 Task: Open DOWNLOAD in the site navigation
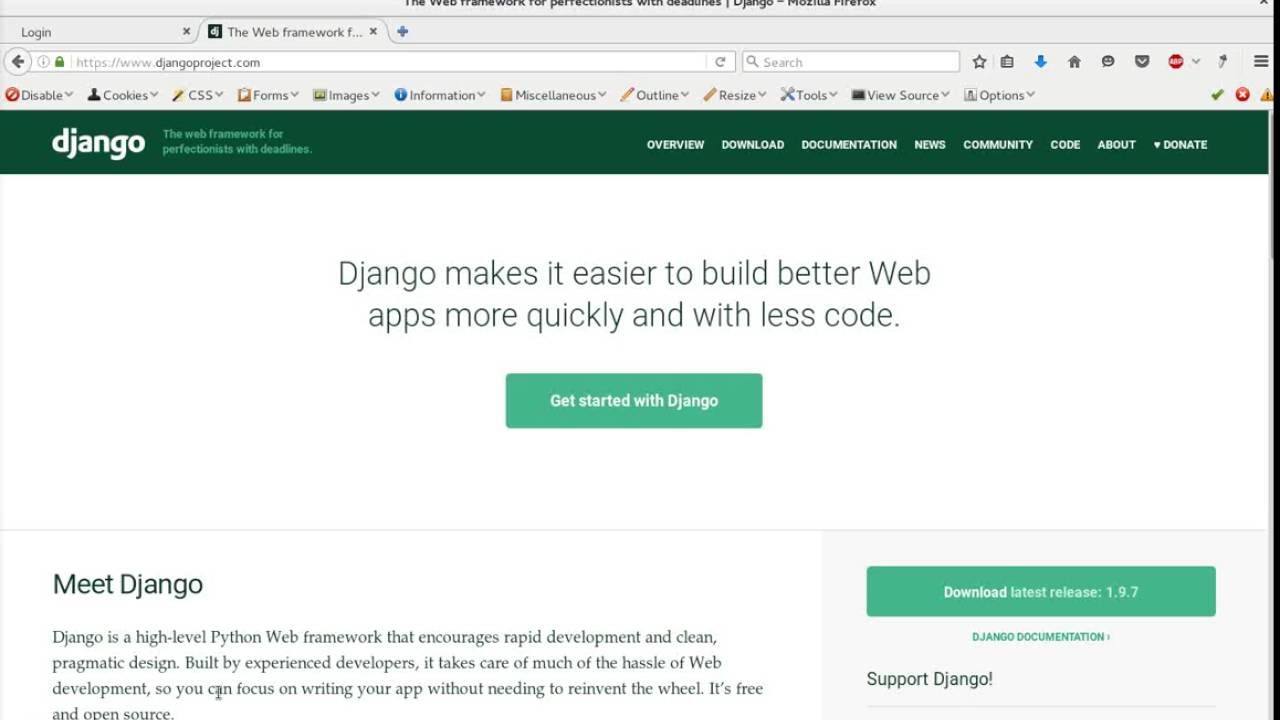[752, 144]
